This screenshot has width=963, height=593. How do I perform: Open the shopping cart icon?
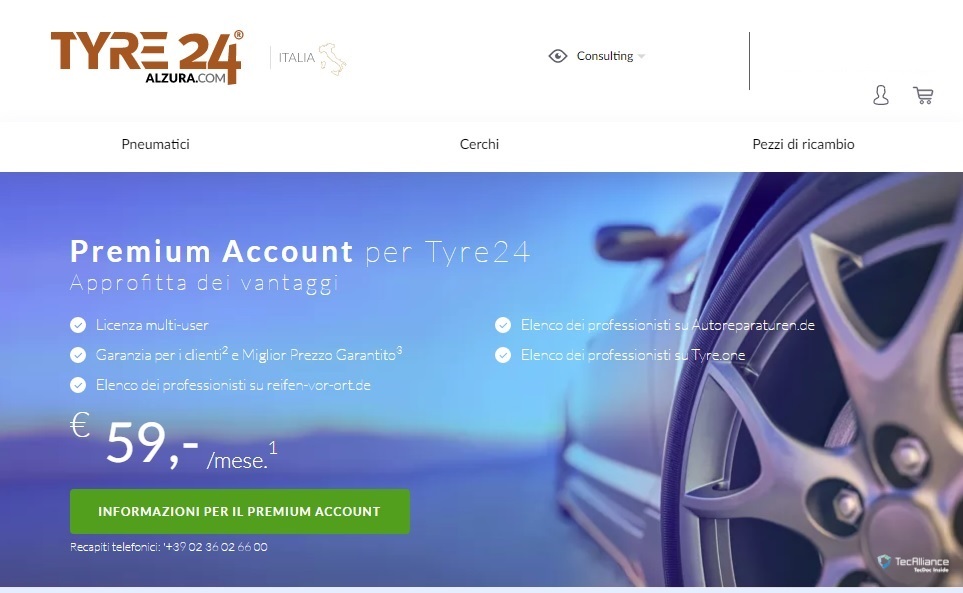click(x=923, y=95)
